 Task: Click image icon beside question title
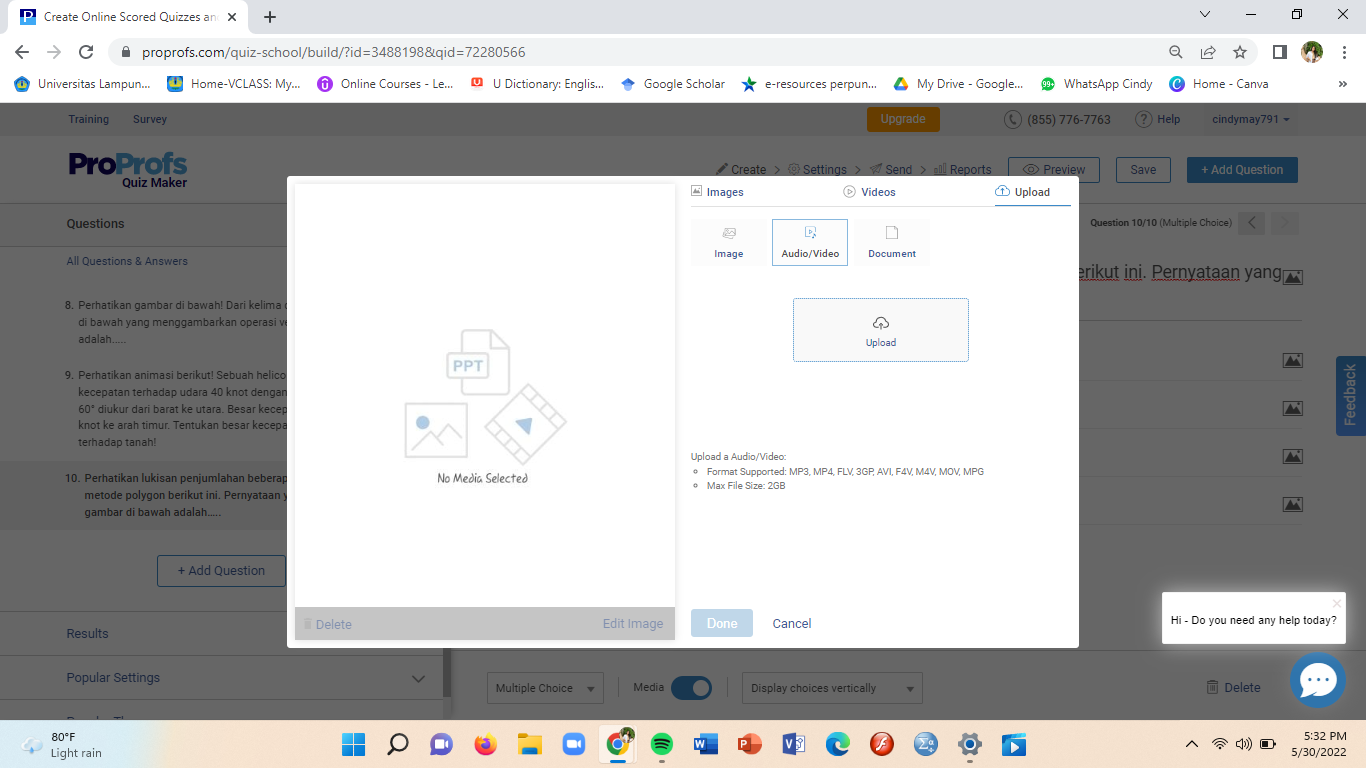point(1292,277)
